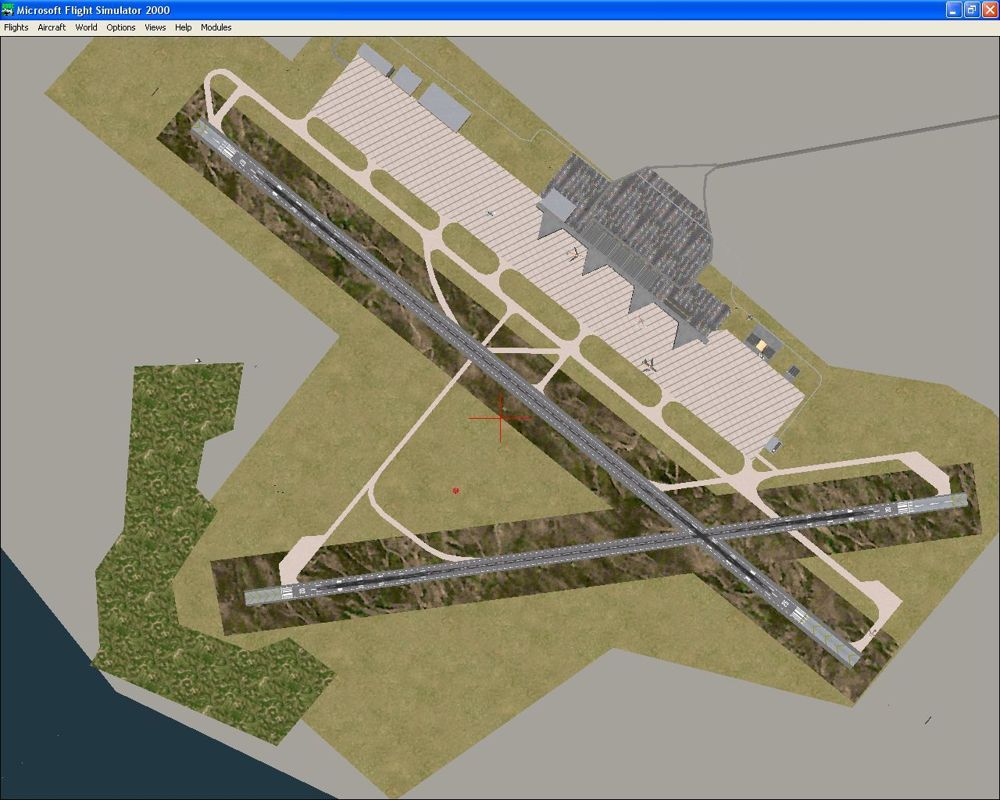This screenshot has height=800, width=1000.
Task: Click the point where runways intersect
Action: 706,537
